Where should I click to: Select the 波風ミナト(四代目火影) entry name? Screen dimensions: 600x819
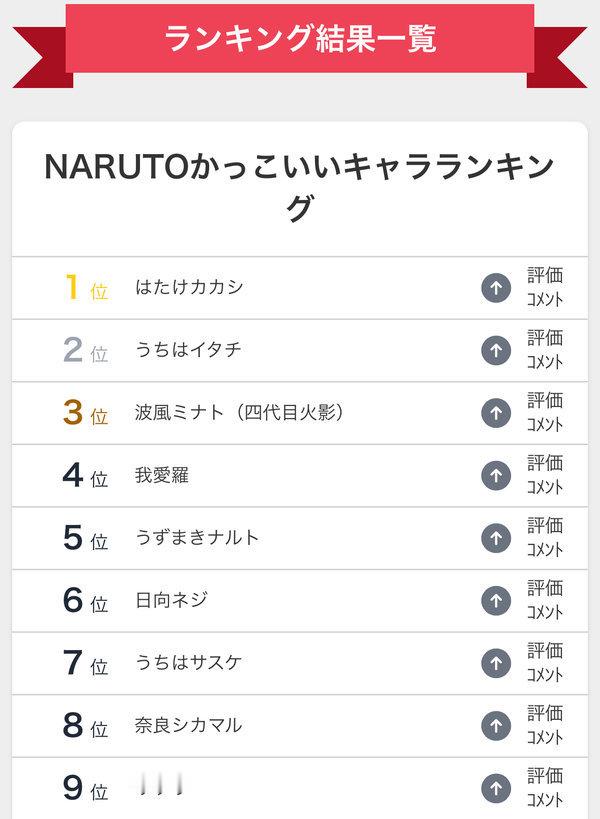click(x=239, y=413)
